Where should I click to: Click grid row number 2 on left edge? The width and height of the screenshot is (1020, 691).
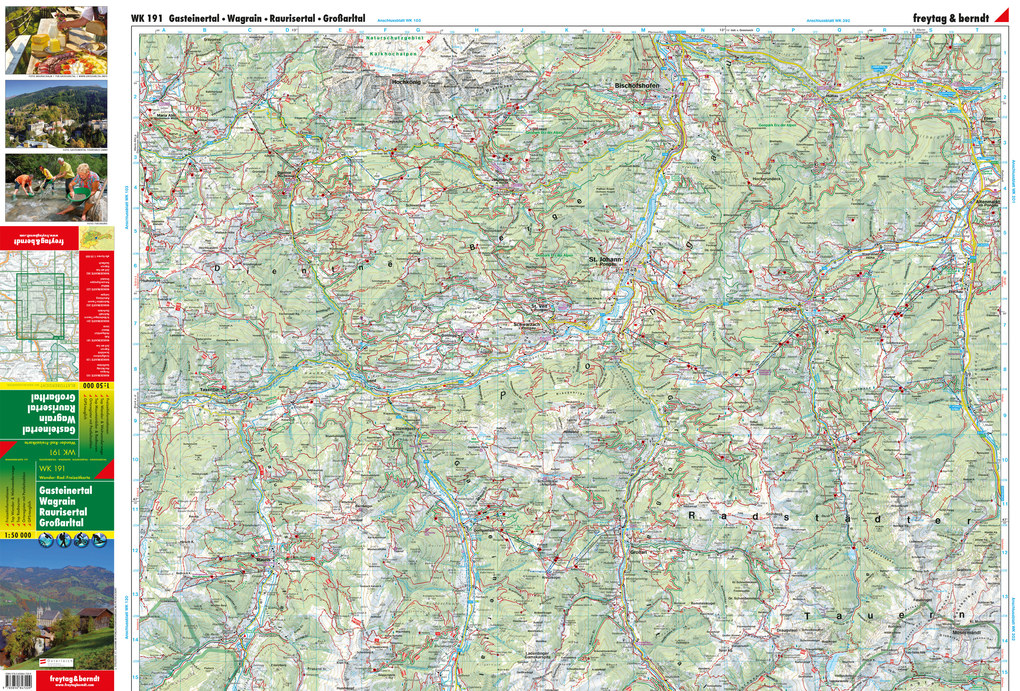[x=135, y=98]
